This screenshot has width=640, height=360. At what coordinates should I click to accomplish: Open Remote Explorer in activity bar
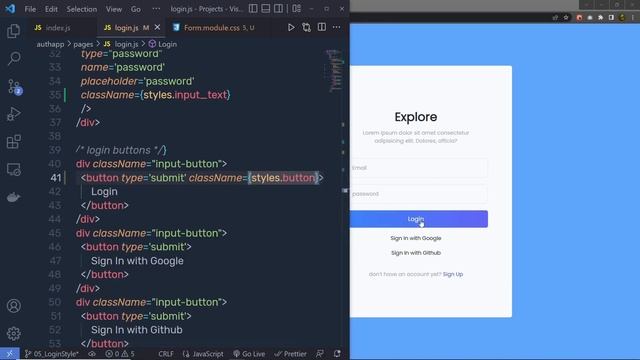pos(13,169)
